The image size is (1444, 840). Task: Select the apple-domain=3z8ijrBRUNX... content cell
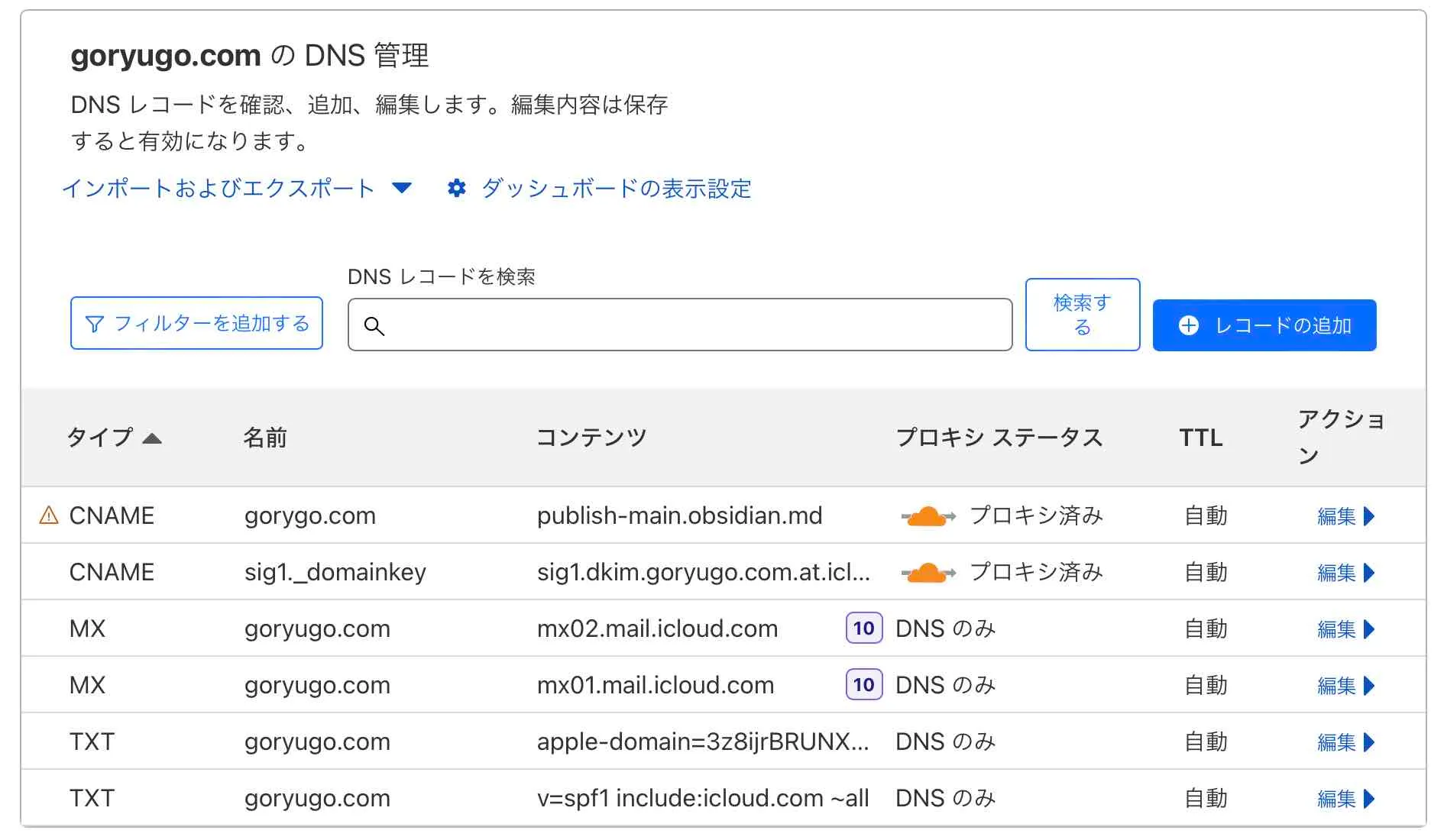point(703,741)
